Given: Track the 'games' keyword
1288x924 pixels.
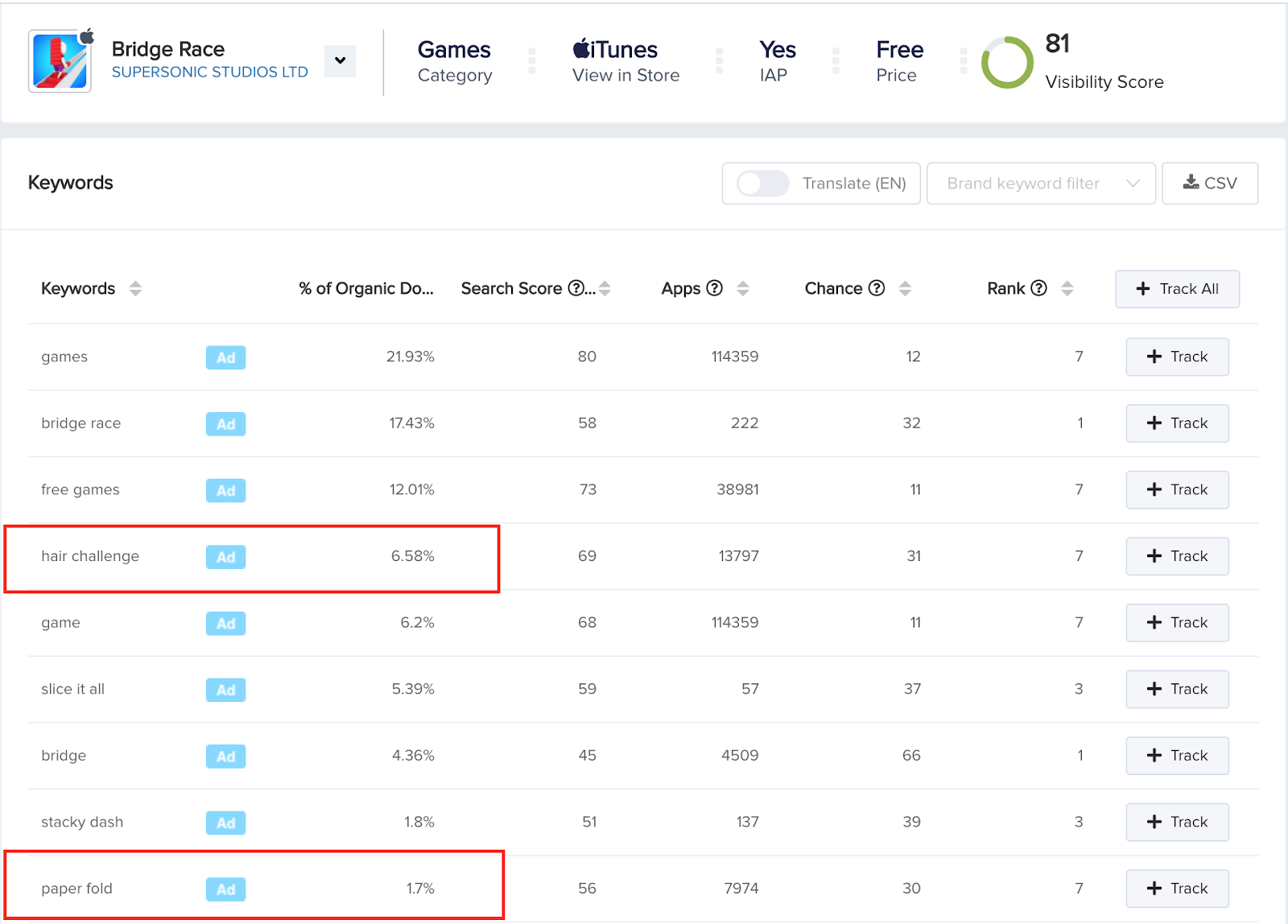Looking at the screenshot, I should coord(1177,357).
